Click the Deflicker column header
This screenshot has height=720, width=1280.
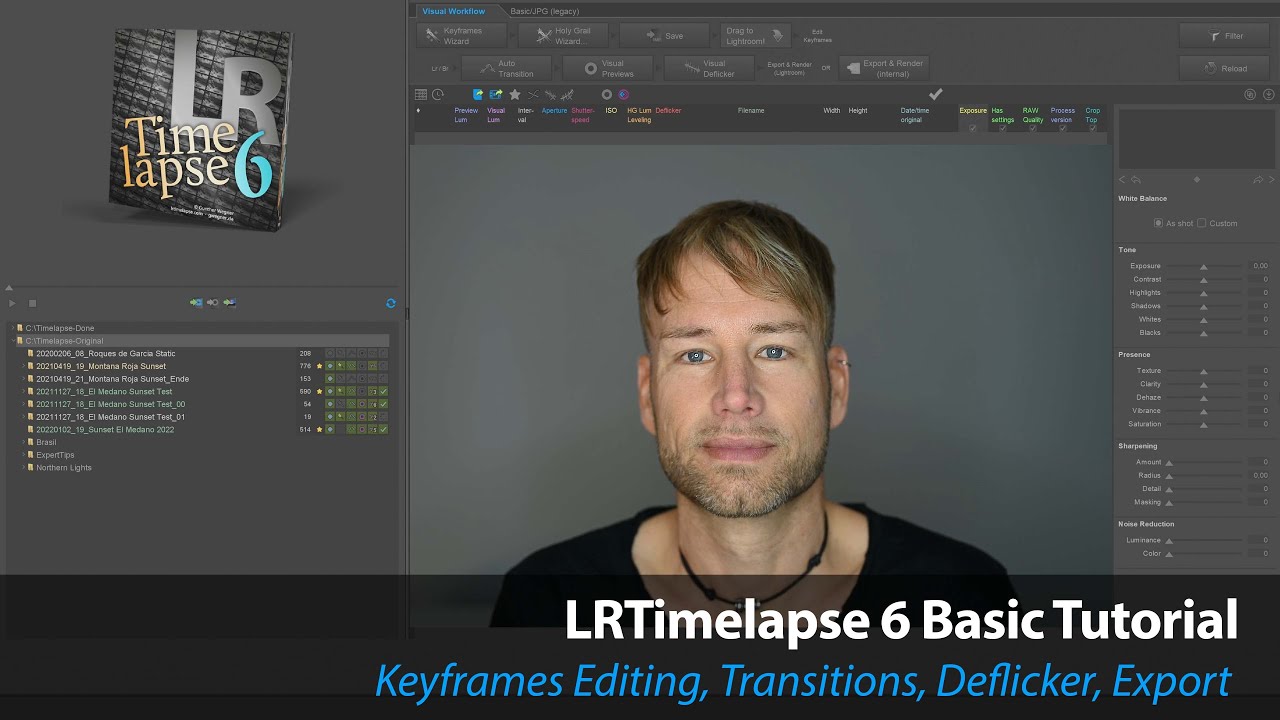[x=668, y=111]
